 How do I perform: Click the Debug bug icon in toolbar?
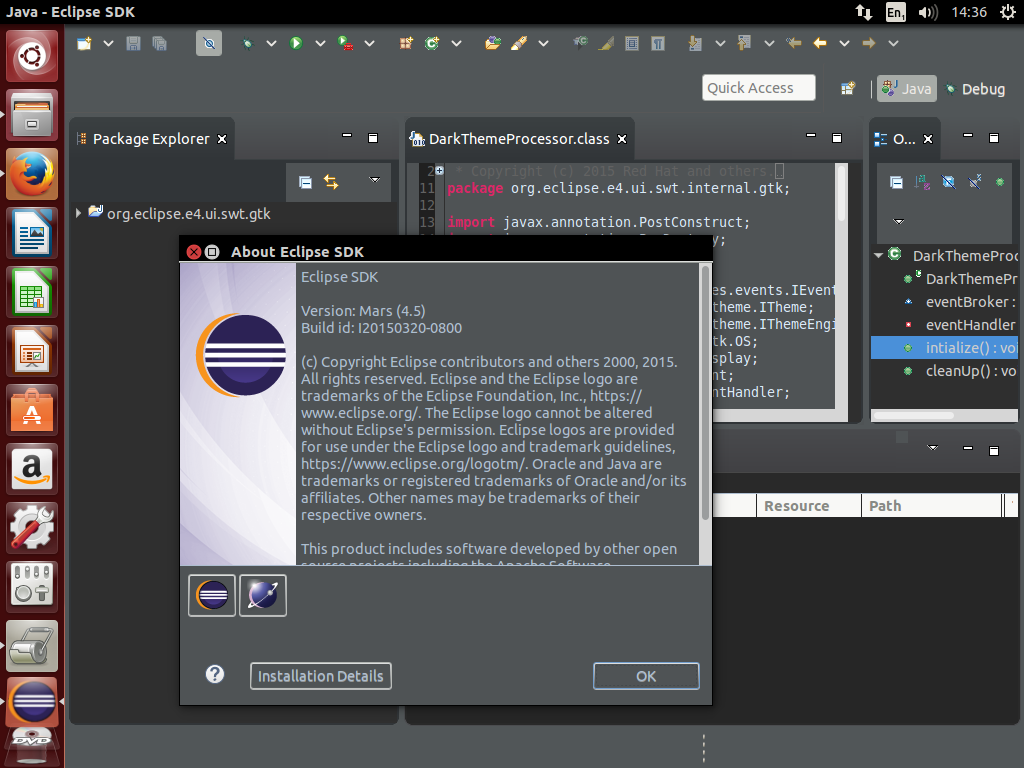coord(247,43)
